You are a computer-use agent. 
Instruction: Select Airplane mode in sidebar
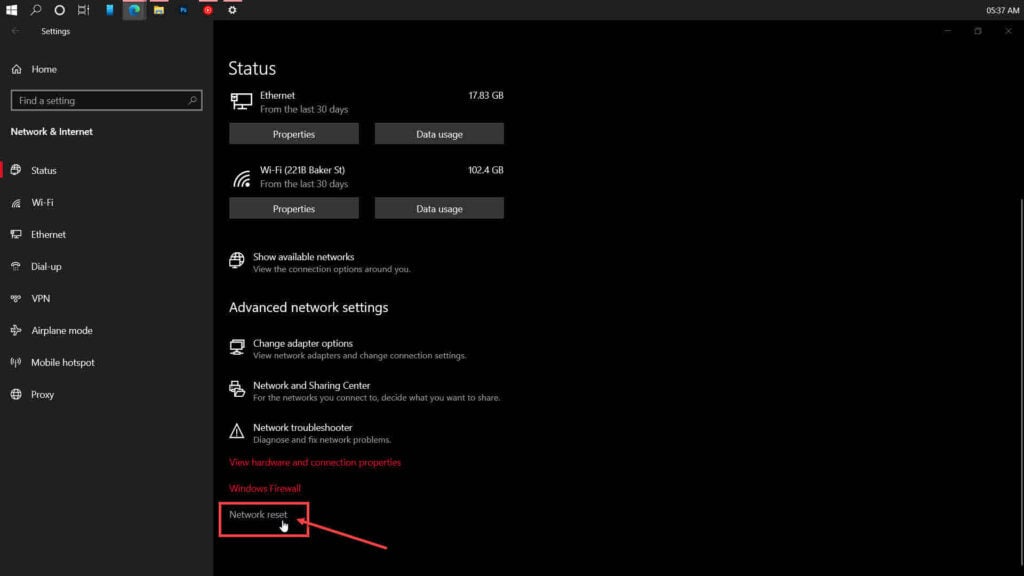click(x=61, y=331)
